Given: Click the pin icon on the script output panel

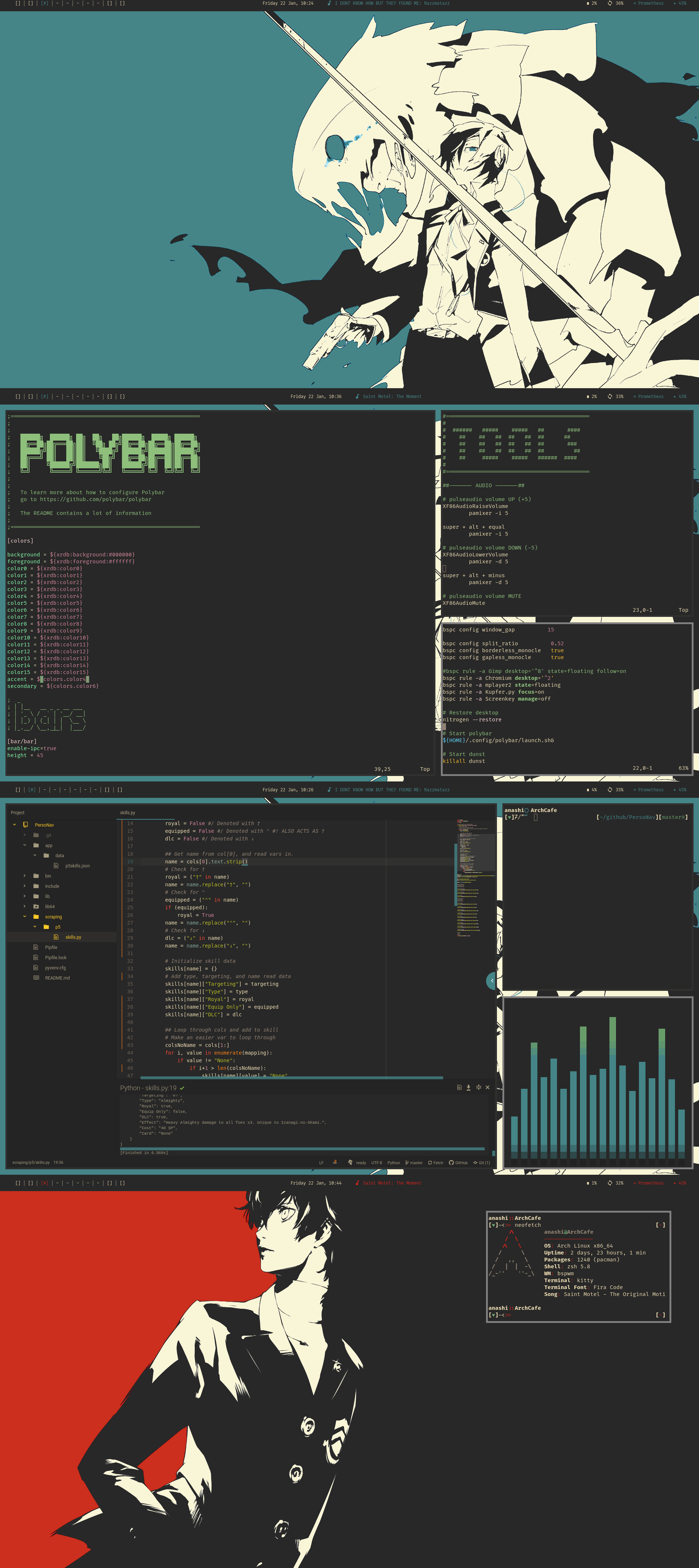Looking at the screenshot, I should (x=479, y=1087).
